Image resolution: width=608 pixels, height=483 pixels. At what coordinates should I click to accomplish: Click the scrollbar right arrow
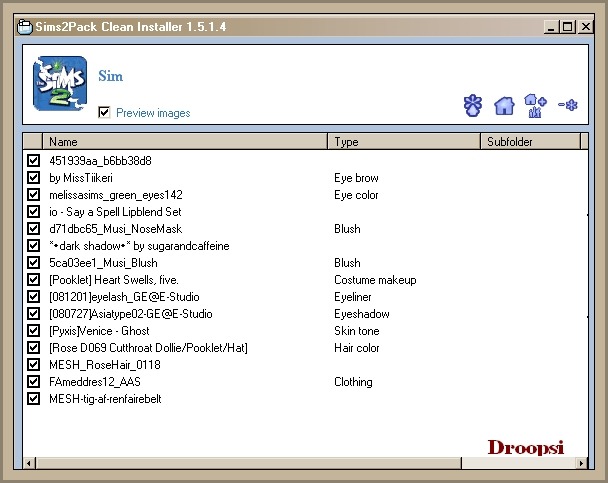[580, 463]
